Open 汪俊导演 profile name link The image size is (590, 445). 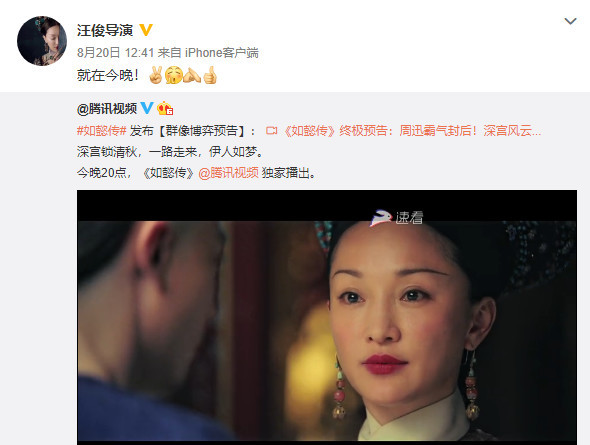pyautogui.click(x=105, y=30)
